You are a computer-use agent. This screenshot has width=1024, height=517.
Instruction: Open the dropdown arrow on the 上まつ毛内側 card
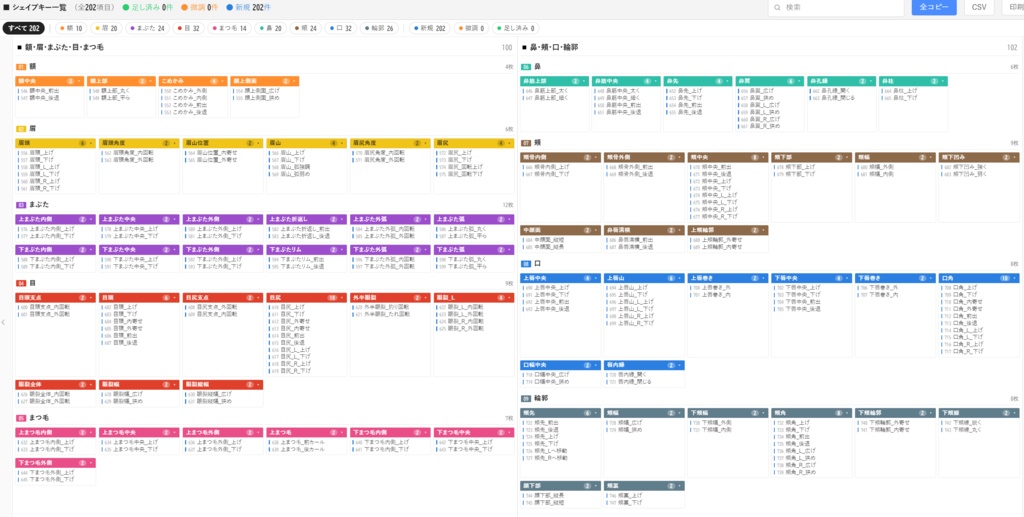click(x=91, y=432)
